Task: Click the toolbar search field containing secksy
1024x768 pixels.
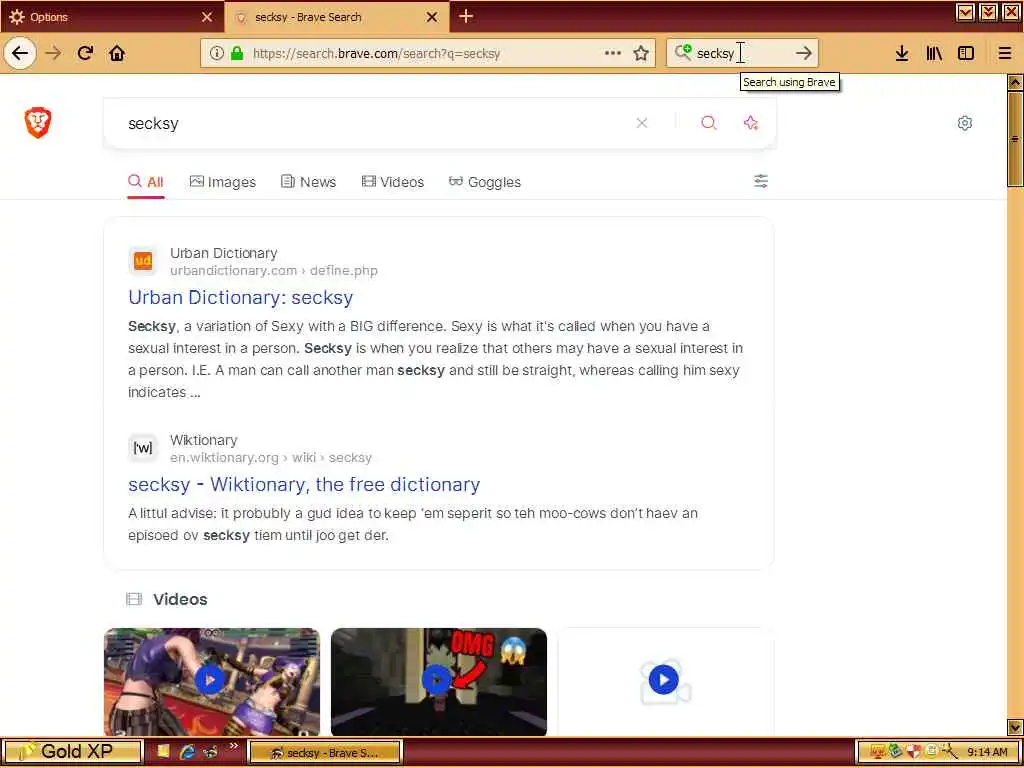Action: click(x=742, y=53)
